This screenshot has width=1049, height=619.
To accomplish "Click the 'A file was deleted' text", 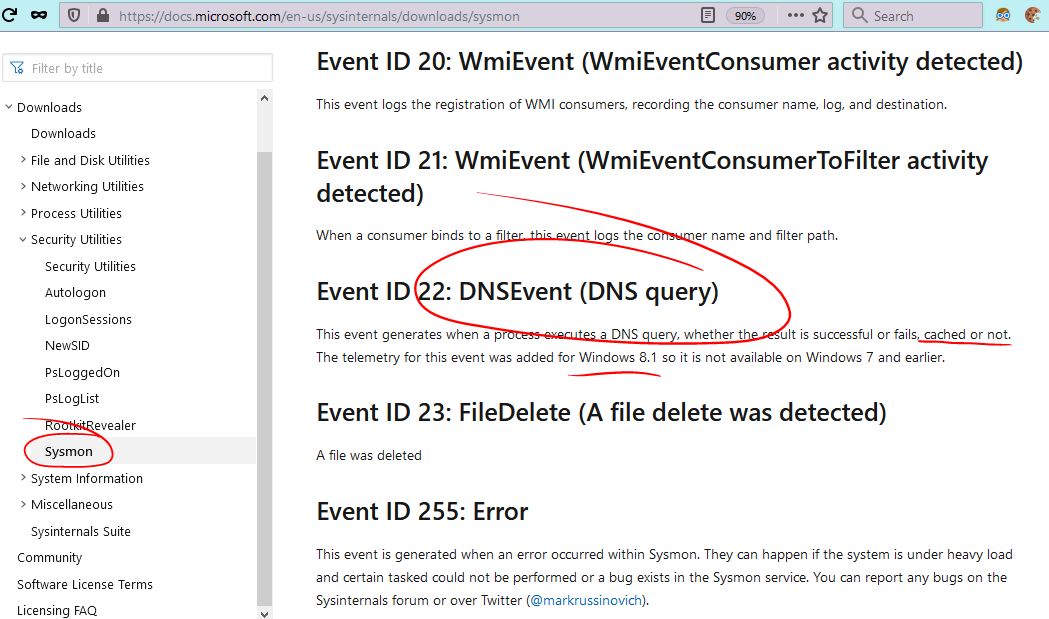I will pos(369,455).
